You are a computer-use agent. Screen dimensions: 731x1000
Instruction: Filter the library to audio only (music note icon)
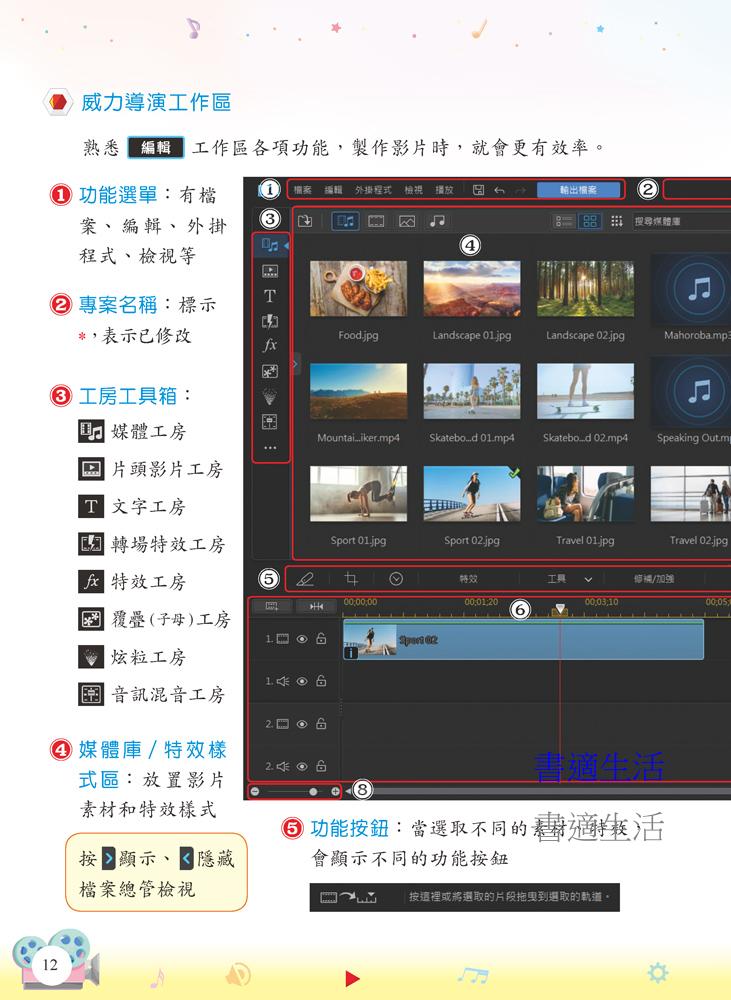438,221
